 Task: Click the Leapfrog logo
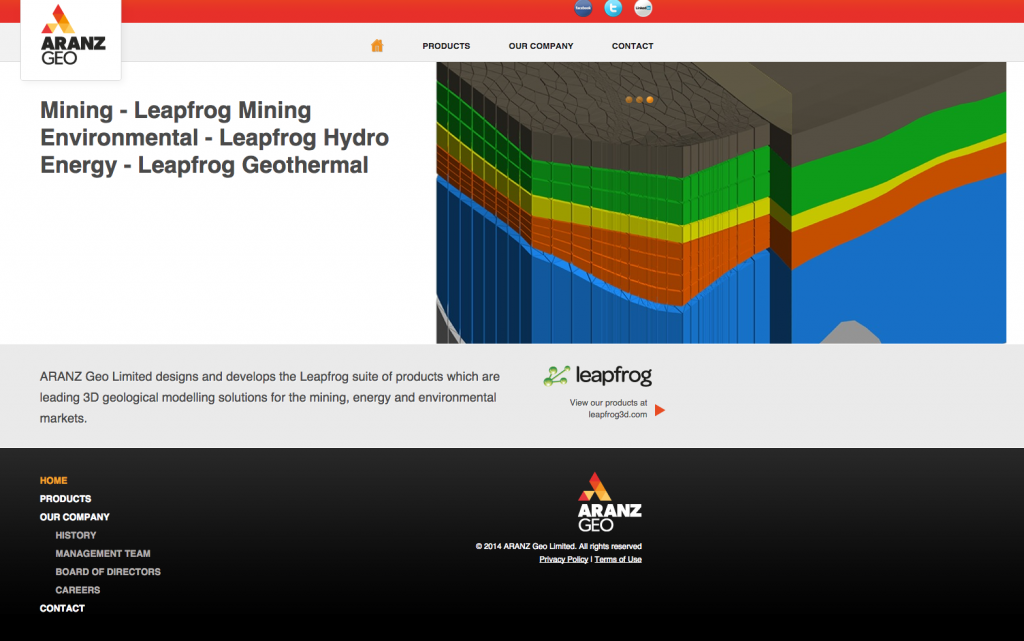click(x=598, y=376)
